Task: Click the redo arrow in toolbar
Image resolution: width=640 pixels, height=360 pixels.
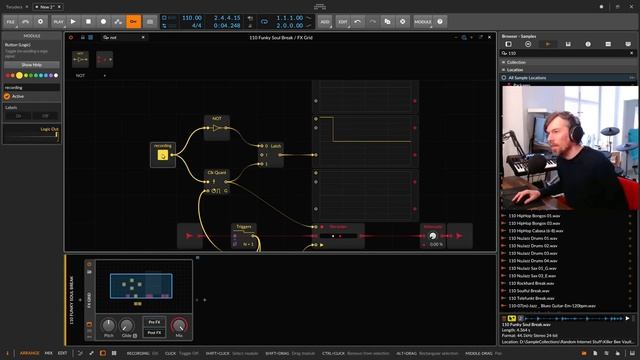Action: coord(372,22)
